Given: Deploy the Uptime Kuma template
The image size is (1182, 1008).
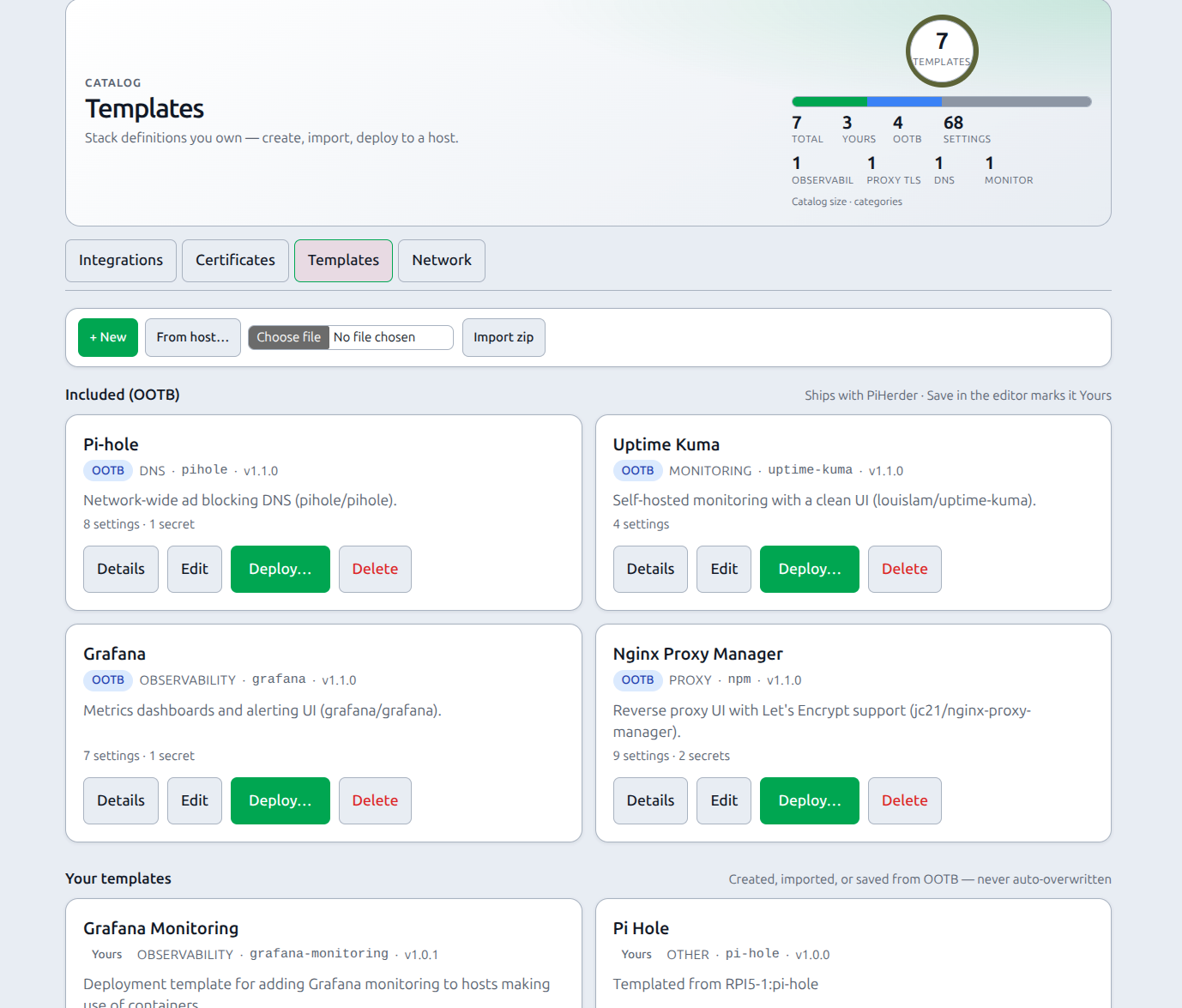Looking at the screenshot, I should point(810,569).
